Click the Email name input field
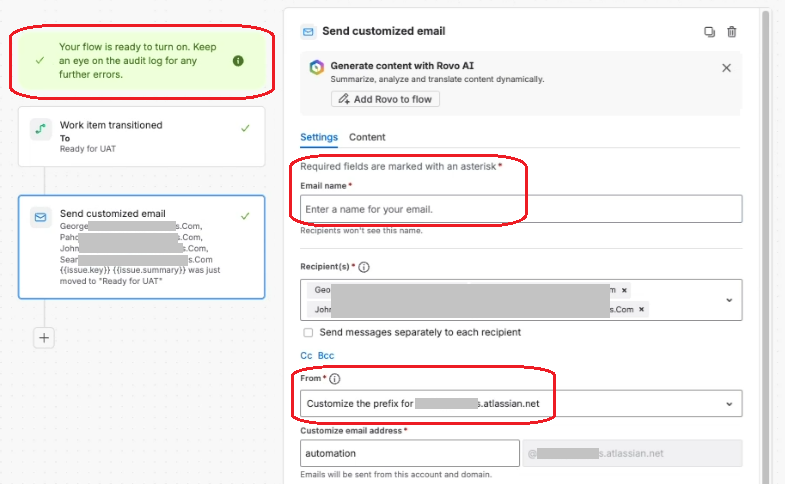 tap(521, 209)
